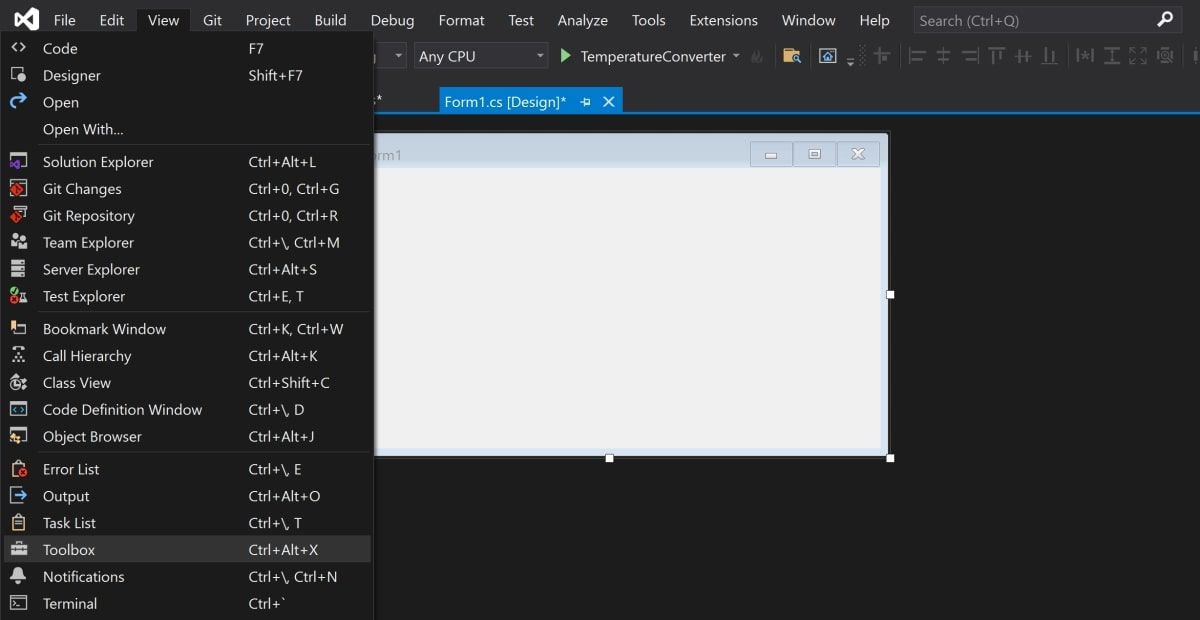The image size is (1200, 620).
Task: Open Solution Explorer from the View menu
Action: (x=97, y=161)
